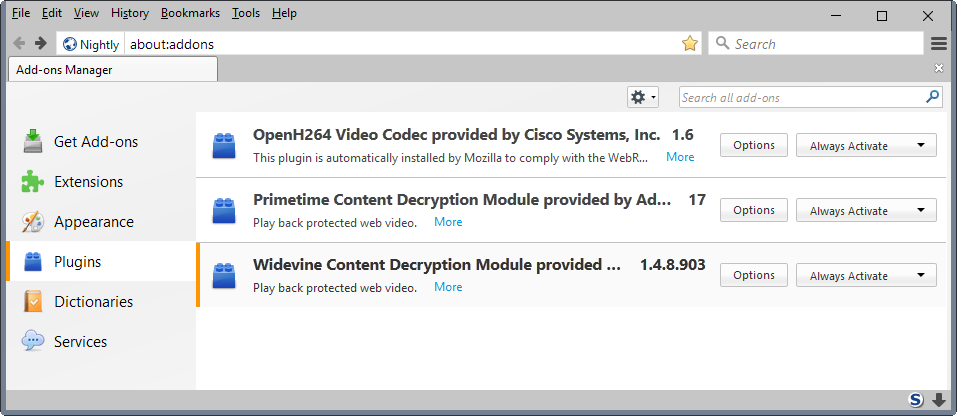
Task: Go to the Get Add-ons category
Action: [95, 142]
